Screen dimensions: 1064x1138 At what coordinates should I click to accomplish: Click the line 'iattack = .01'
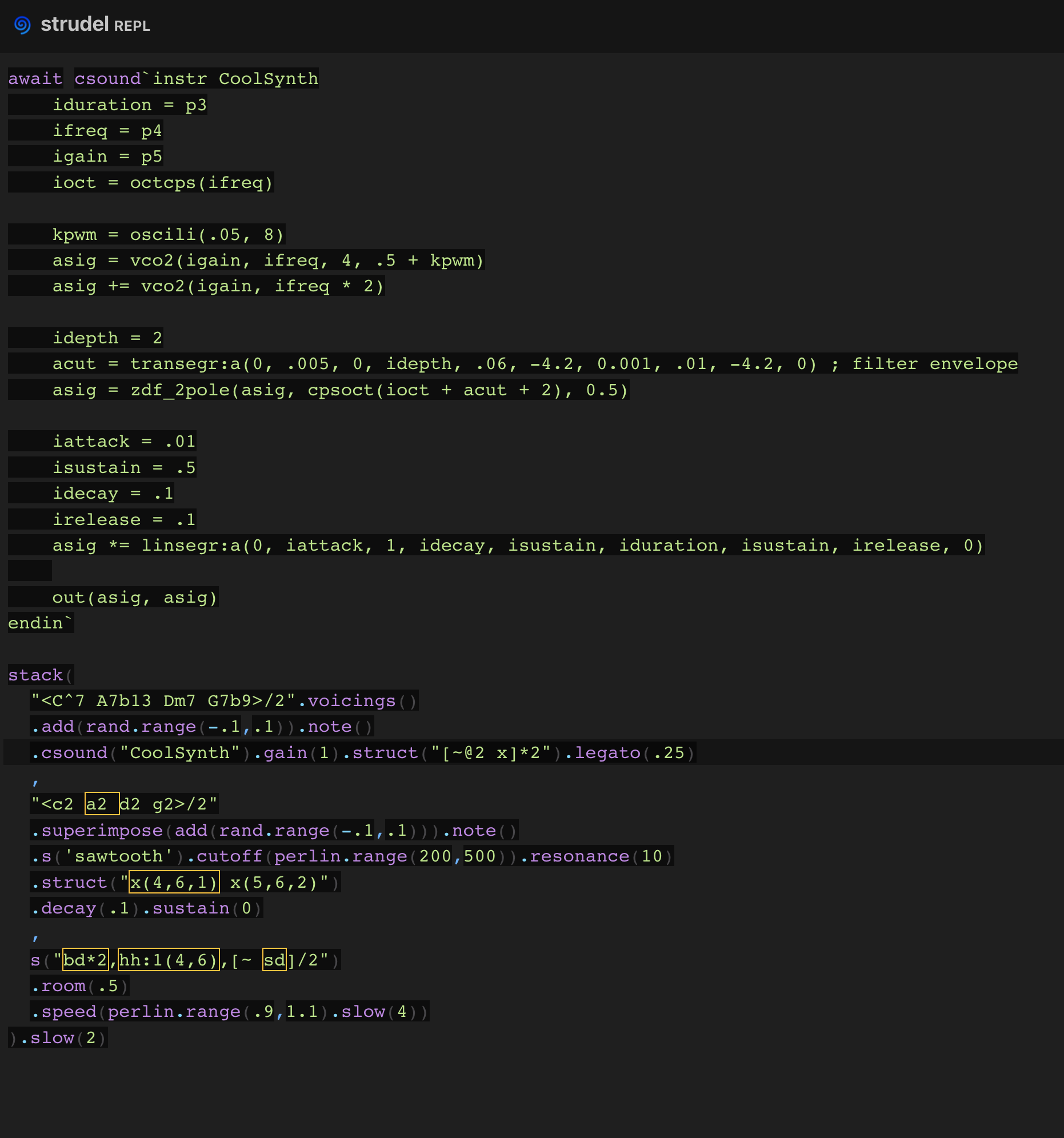click(124, 442)
